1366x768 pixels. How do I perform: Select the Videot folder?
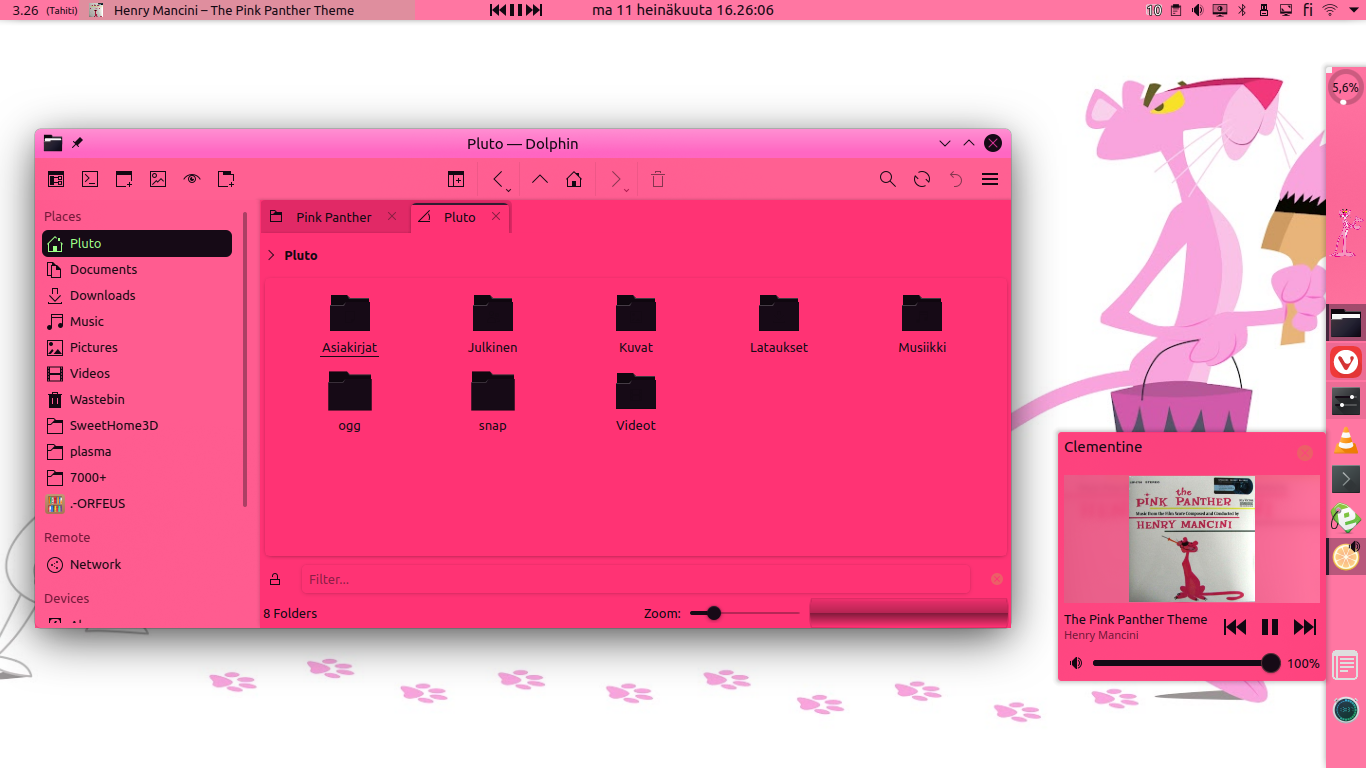pos(636,401)
